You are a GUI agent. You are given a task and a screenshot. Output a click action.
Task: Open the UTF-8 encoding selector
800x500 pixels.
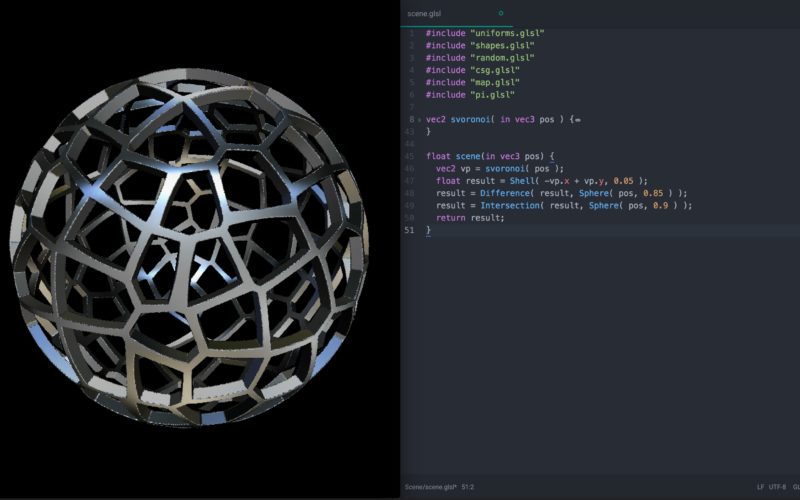click(x=778, y=487)
